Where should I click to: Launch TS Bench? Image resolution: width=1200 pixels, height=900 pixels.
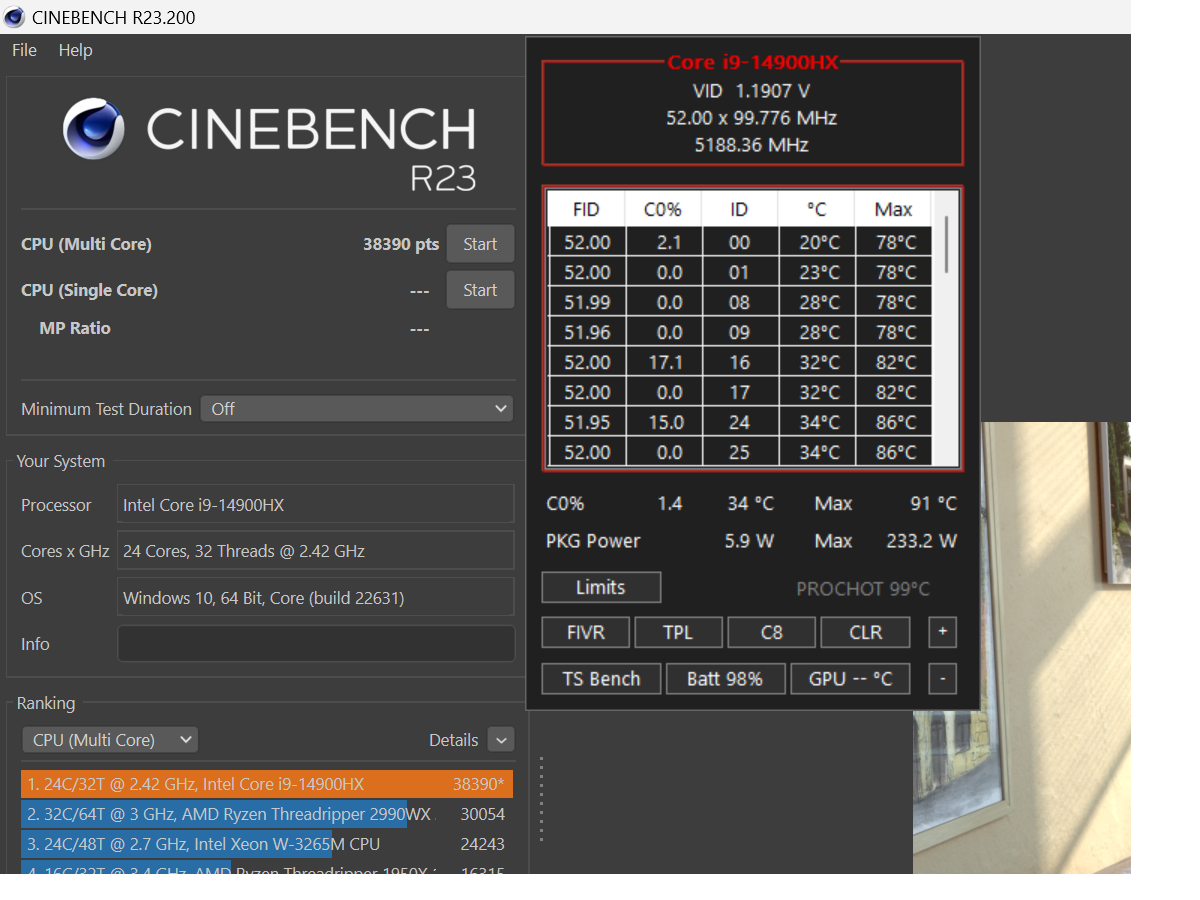pos(601,679)
